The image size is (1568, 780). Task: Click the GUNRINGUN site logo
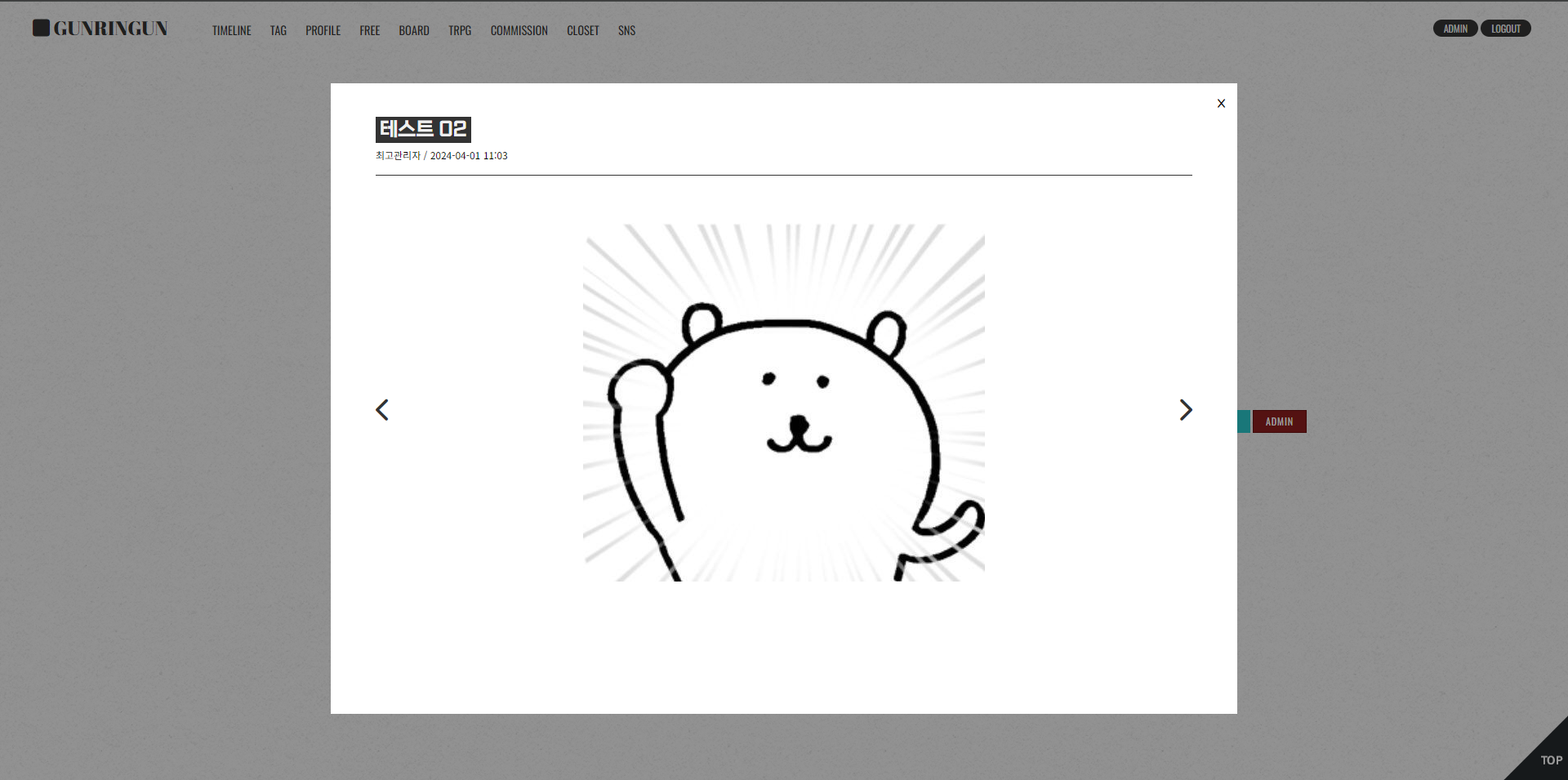tap(100, 29)
